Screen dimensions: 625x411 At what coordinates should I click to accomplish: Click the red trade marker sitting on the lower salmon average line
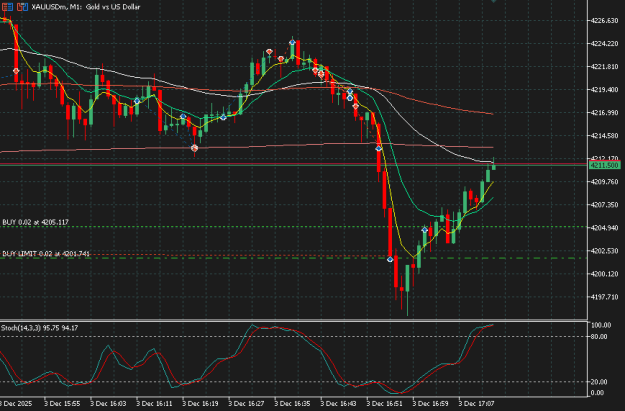194,148
